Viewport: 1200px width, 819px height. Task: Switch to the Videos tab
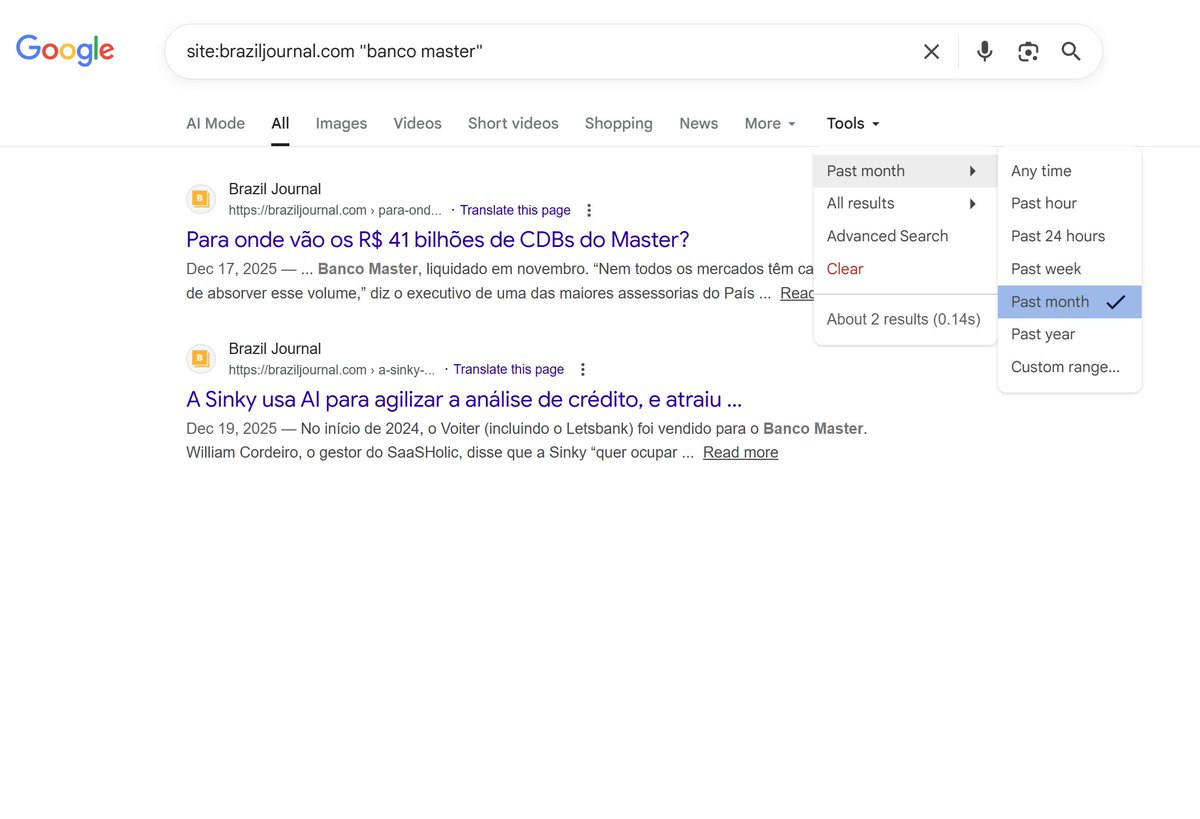417,123
